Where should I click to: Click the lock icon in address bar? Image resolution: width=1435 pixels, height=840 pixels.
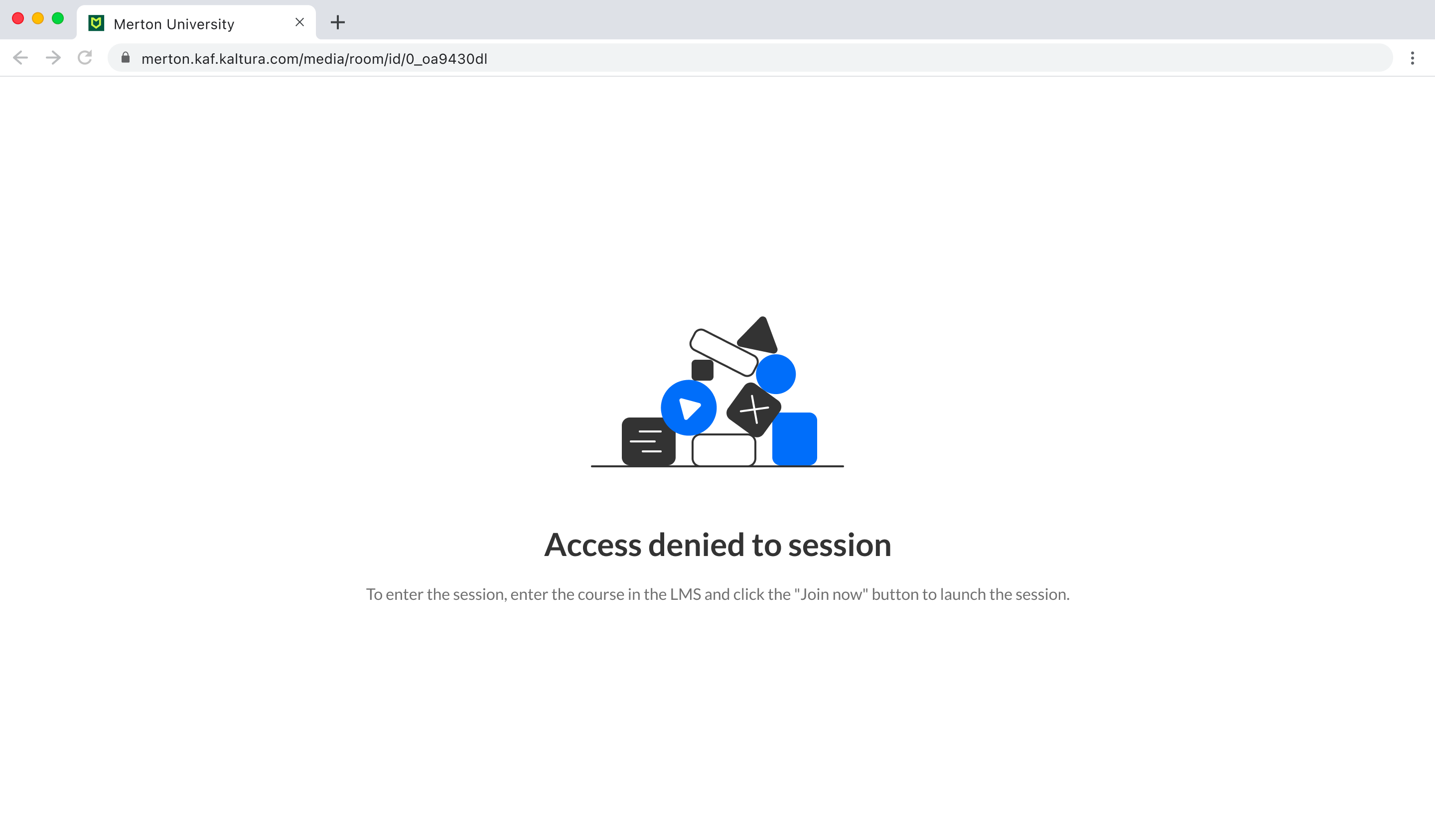pos(126,57)
